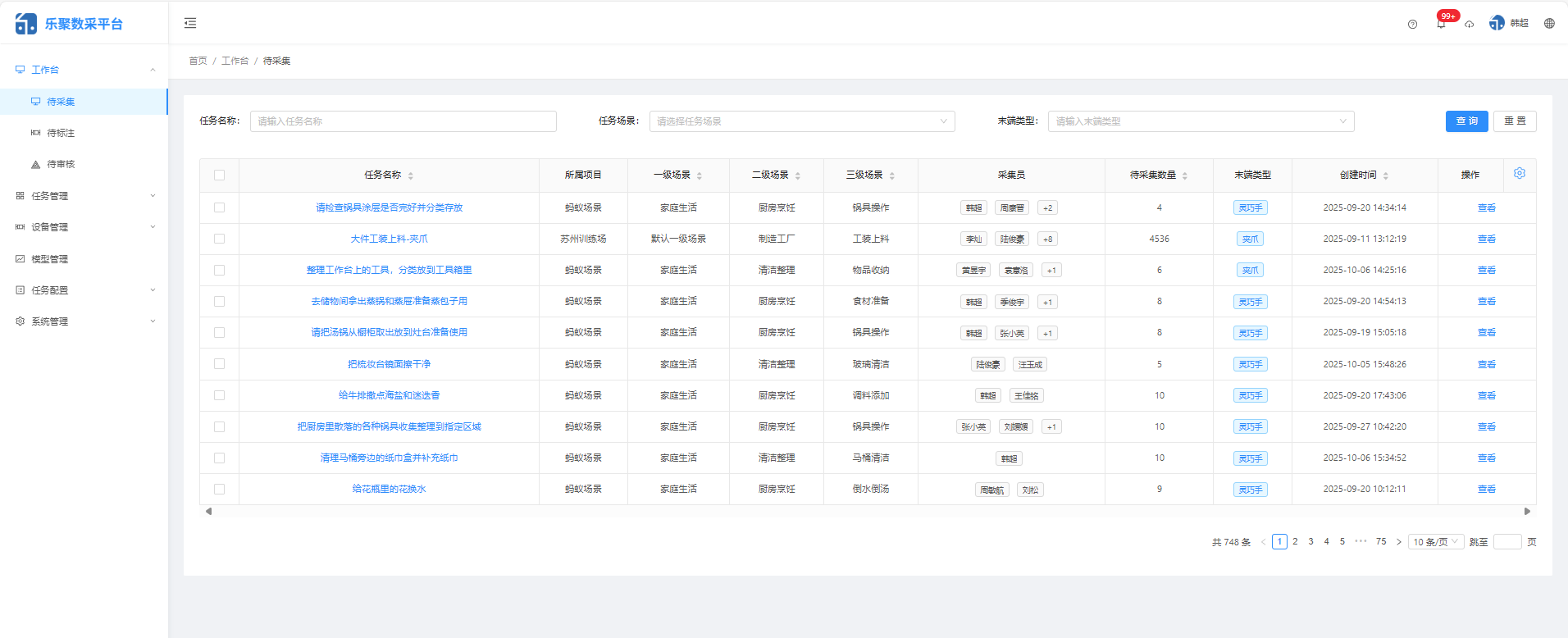Switch language with the globe icon
Viewport: 1568px width, 638px height.
pos(1549,23)
